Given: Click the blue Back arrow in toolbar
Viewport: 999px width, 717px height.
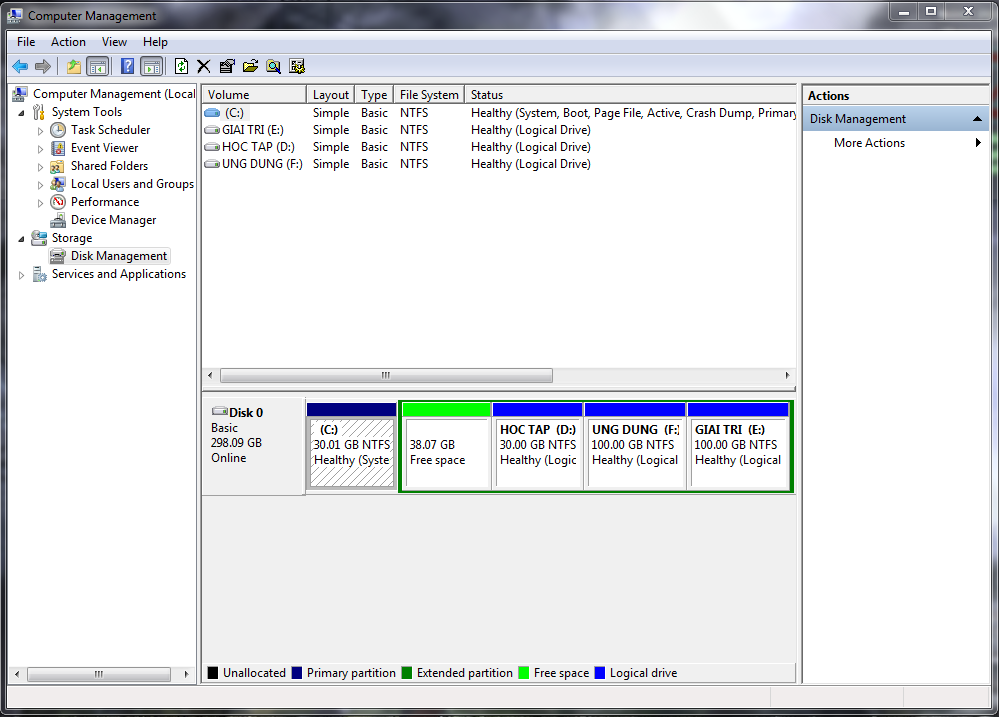Looking at the screenshot, I should coord(19,67).
